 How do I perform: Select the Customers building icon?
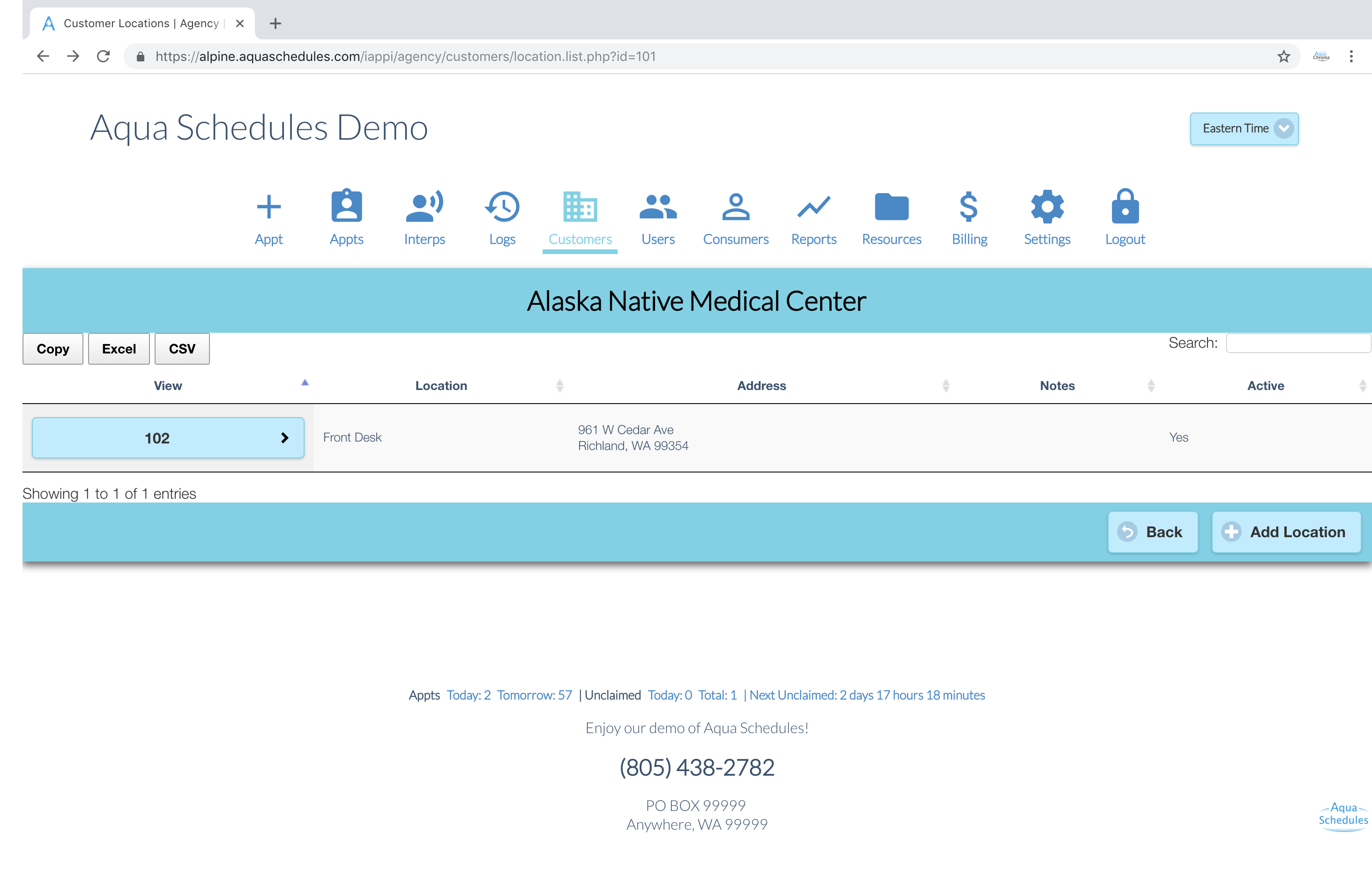tap(580, 206)
